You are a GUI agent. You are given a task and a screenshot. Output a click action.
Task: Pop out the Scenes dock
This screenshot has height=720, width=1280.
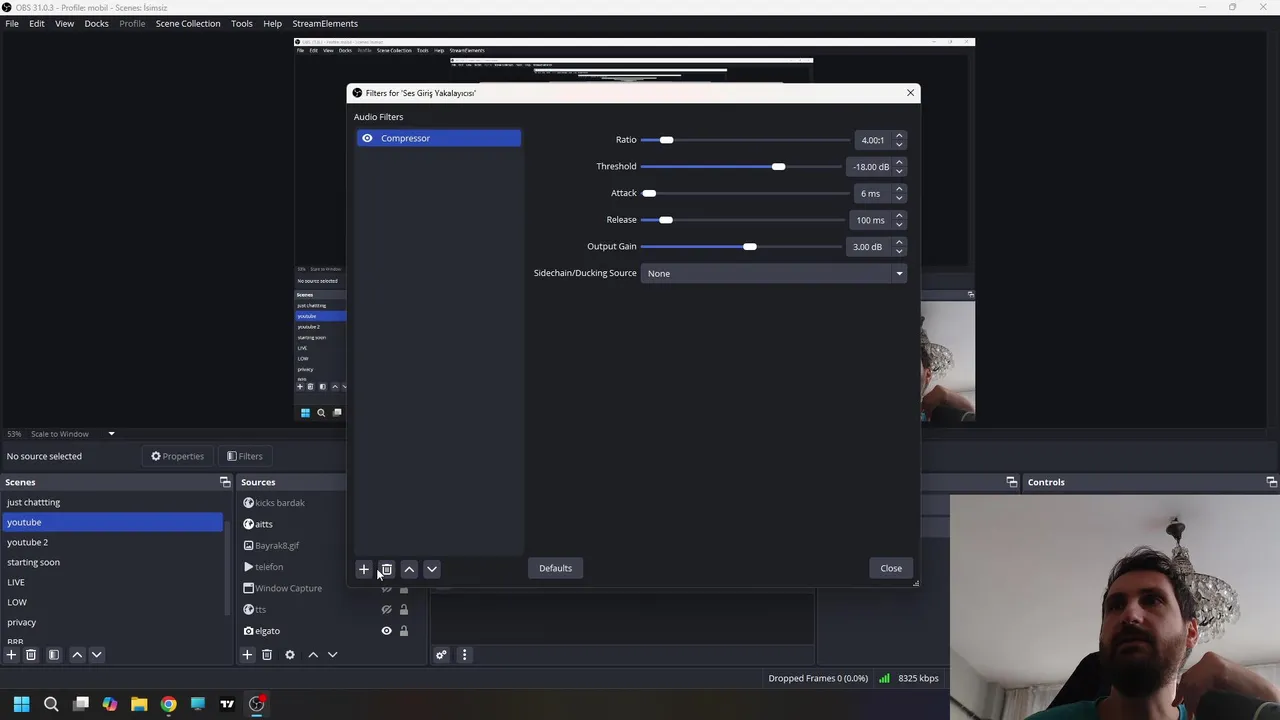[x=225, y=482]
